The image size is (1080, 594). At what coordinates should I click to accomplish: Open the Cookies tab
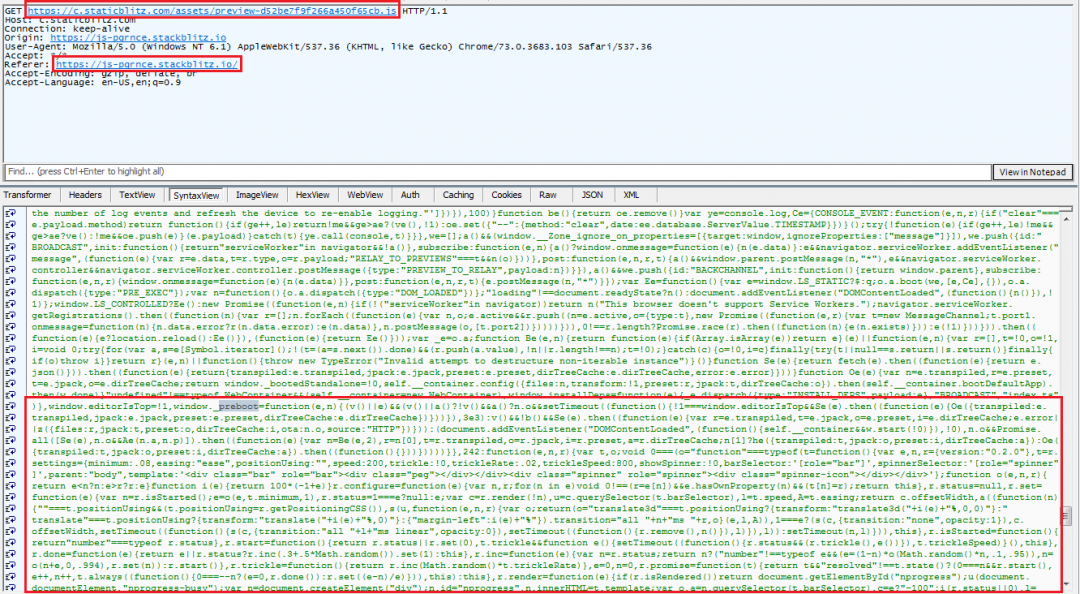(507, 195)
